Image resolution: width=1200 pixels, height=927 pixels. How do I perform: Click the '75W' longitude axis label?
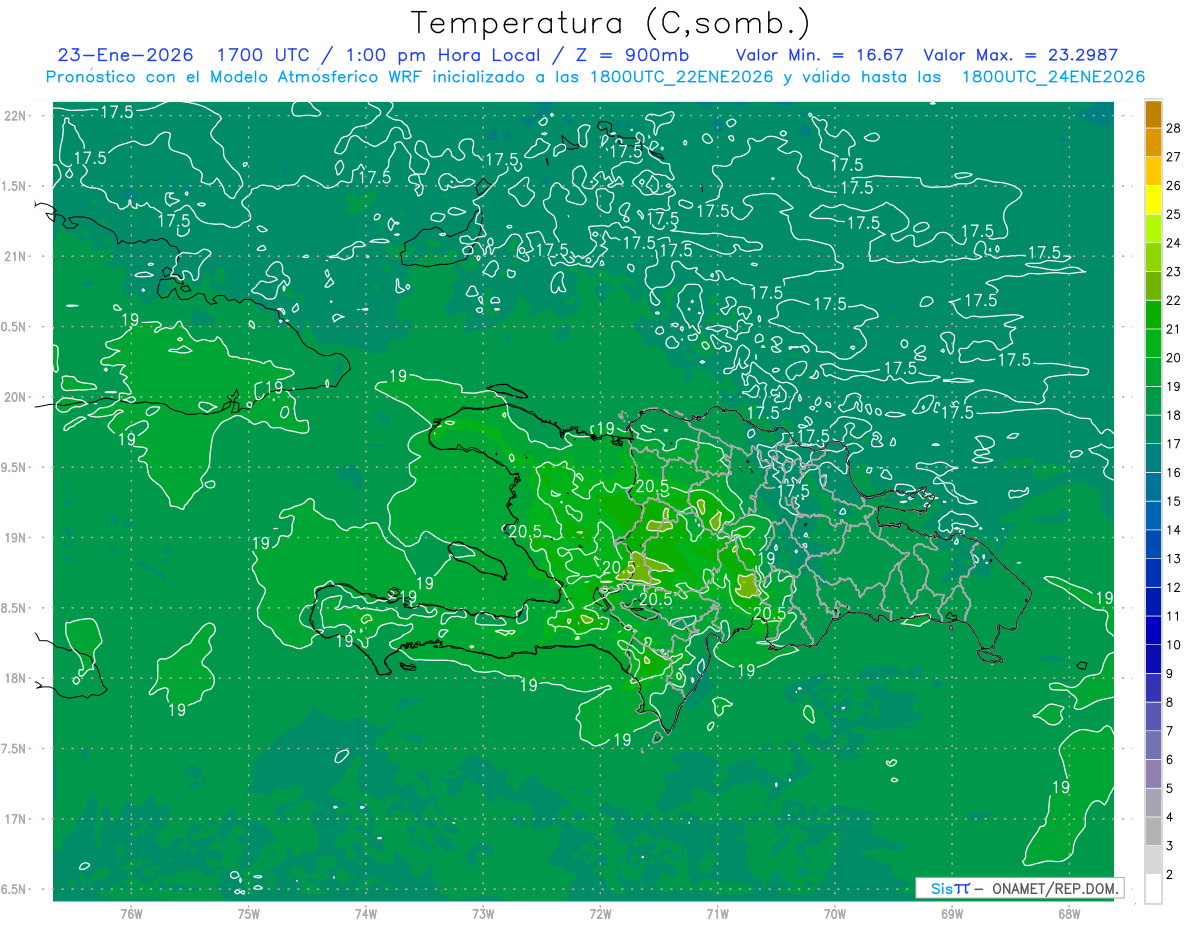click(x=249, y=913)
